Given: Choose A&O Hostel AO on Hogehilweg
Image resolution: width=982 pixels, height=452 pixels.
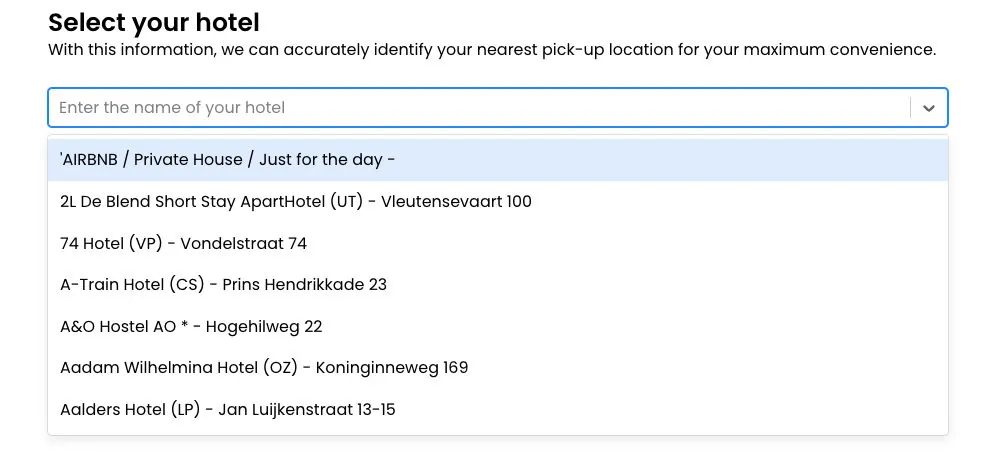Looking at the screenshot, I should [x=191, y=327].
